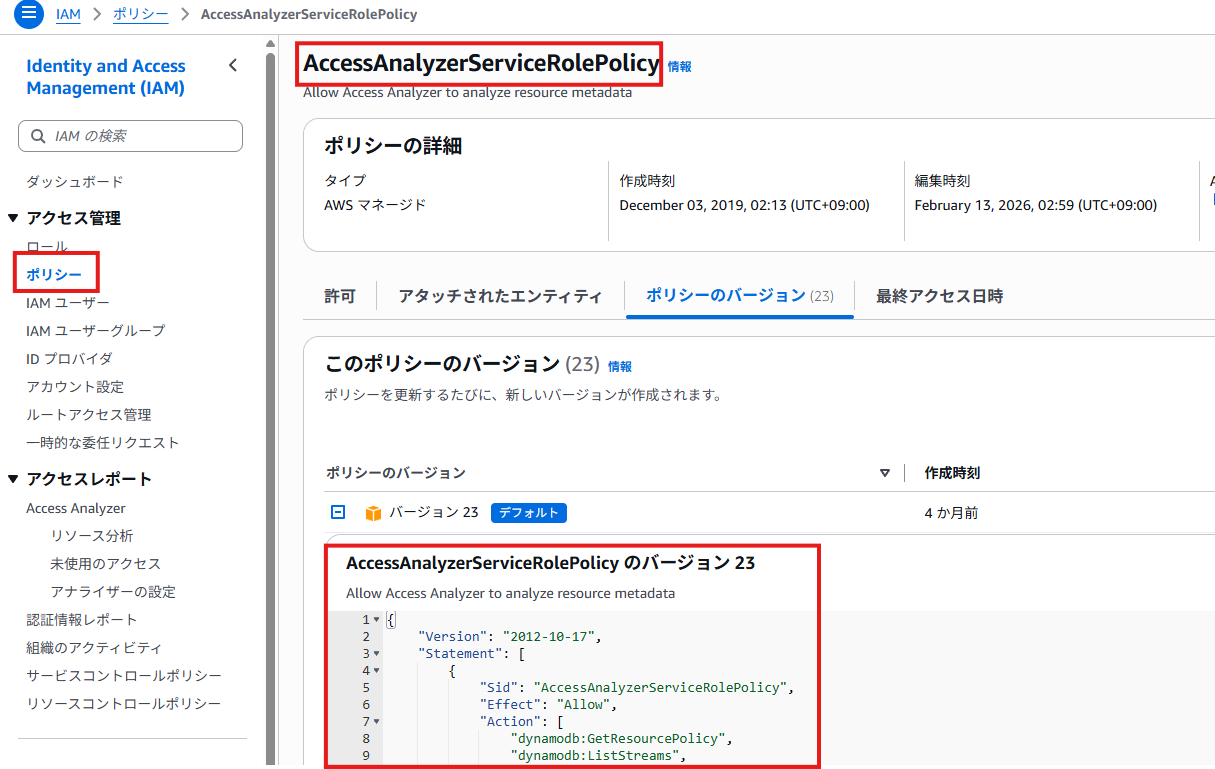Open the 最終アクセス日時 tab
The image size is (1215, 769).
(x=939, y=296)
